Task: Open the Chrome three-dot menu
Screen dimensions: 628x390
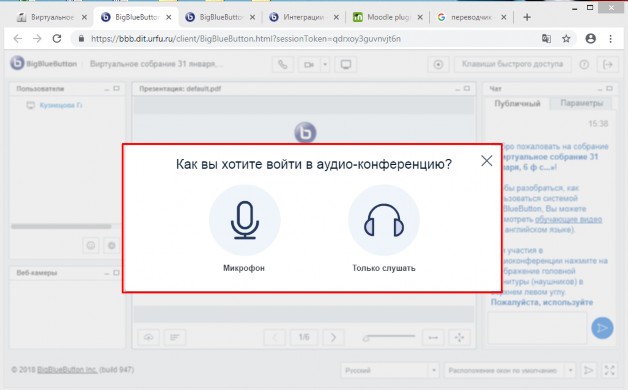Action: click(x=610, y=39)
